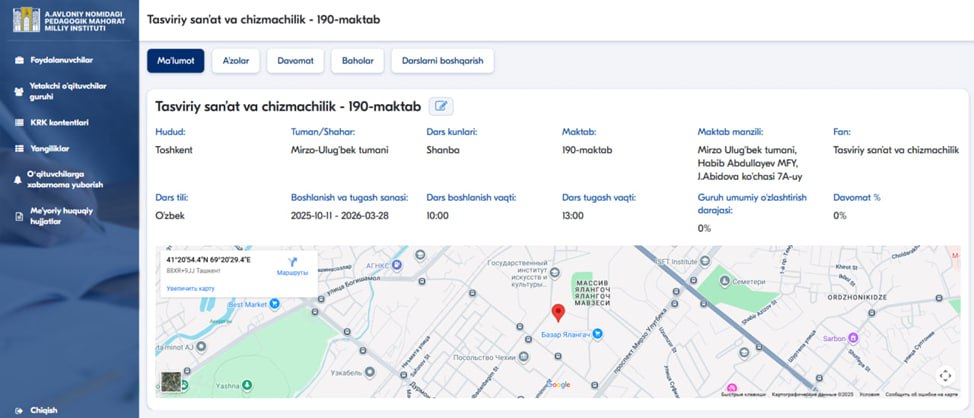Screen dimensions: 974x418
Task: Click the Базар Ялангач shopping marker
Action: click(x=597, y=333)
